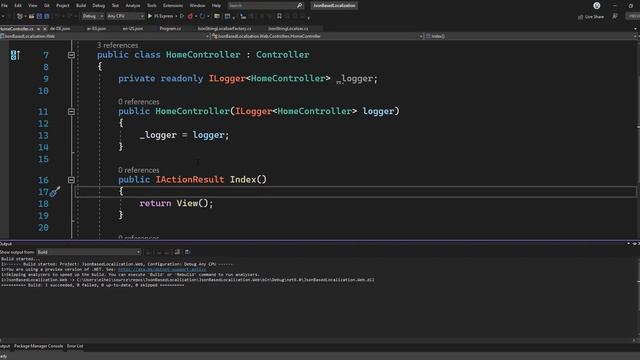Open the Test menu
The width and height of the screenshot is (640, 360).
point(115,5)
